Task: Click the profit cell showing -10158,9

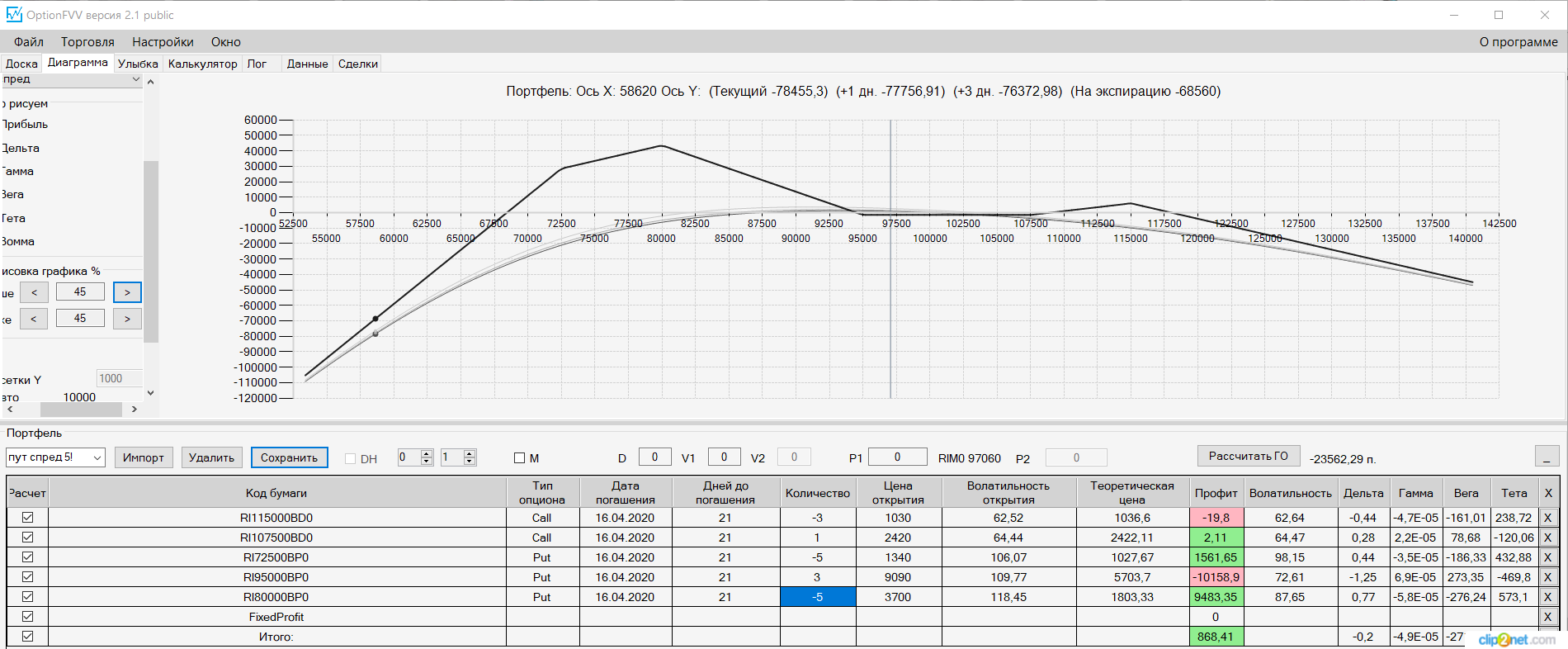Action: coord(1216,577)
